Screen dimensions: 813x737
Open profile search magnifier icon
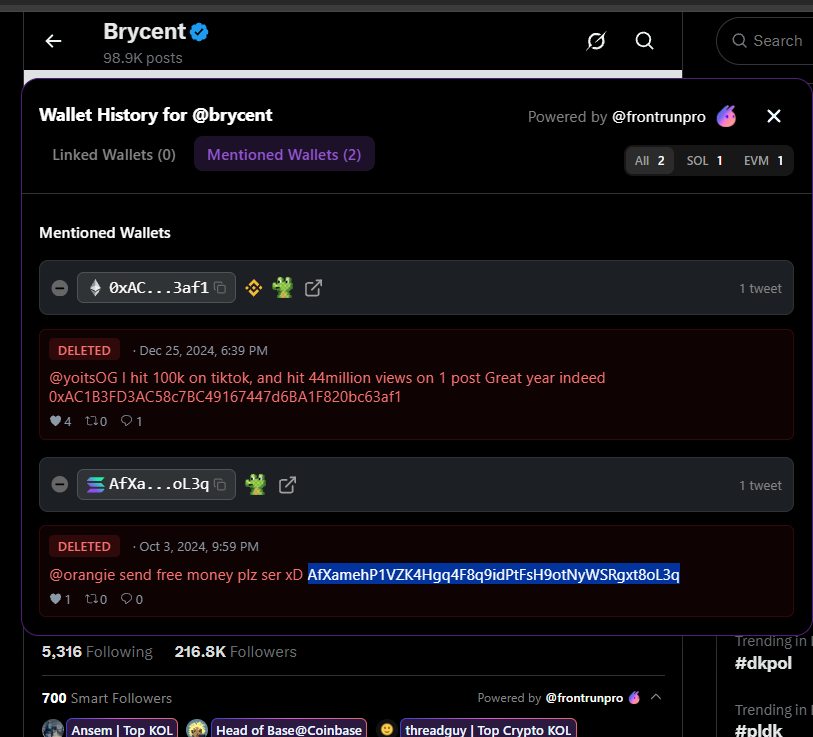[x=644, y=40]
